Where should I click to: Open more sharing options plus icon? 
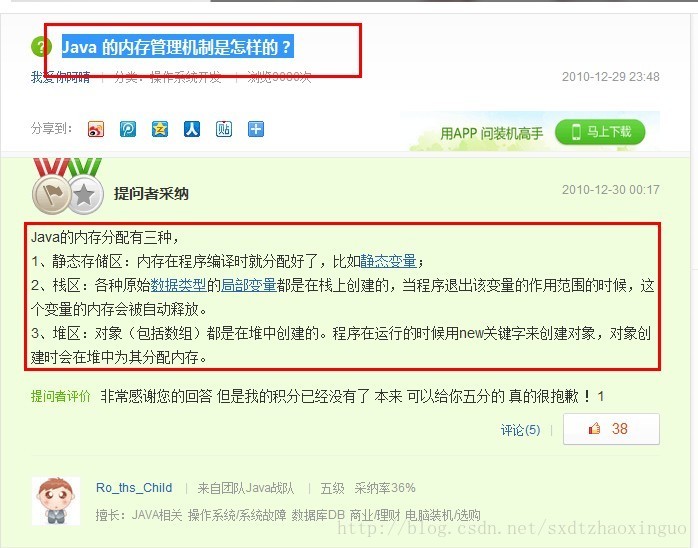pyautogui.click(x=256, y=129)
